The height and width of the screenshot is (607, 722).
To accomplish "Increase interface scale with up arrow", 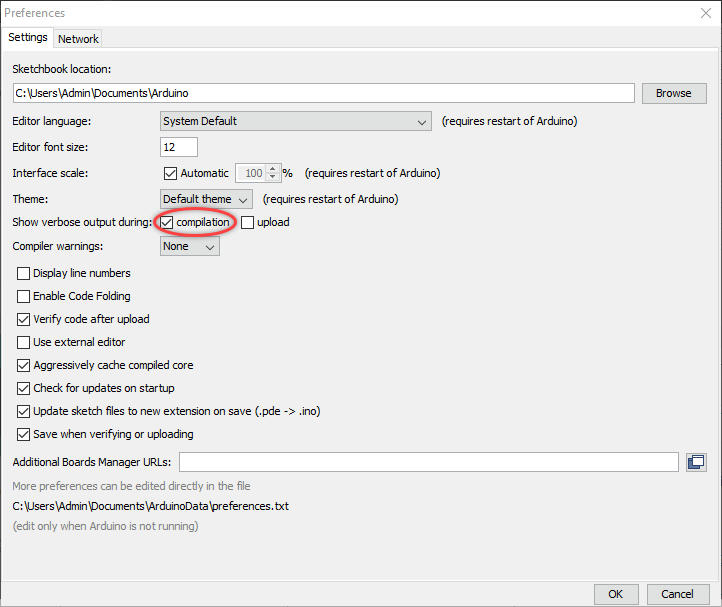I will (x=273, y=169).
